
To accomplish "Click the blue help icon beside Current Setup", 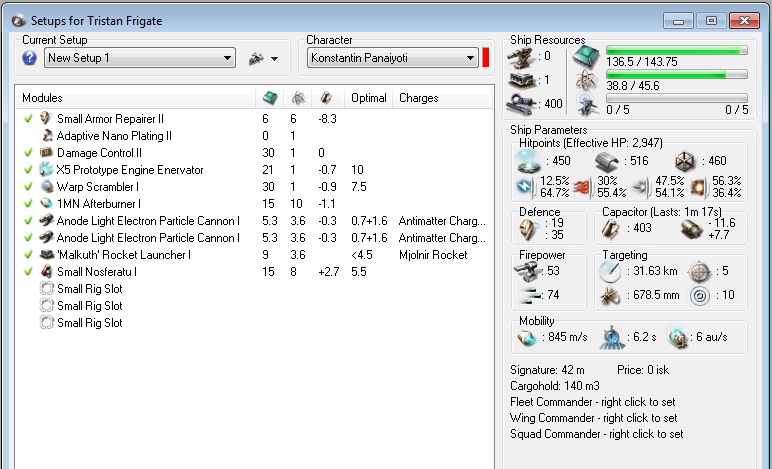I will coord(30,58).
